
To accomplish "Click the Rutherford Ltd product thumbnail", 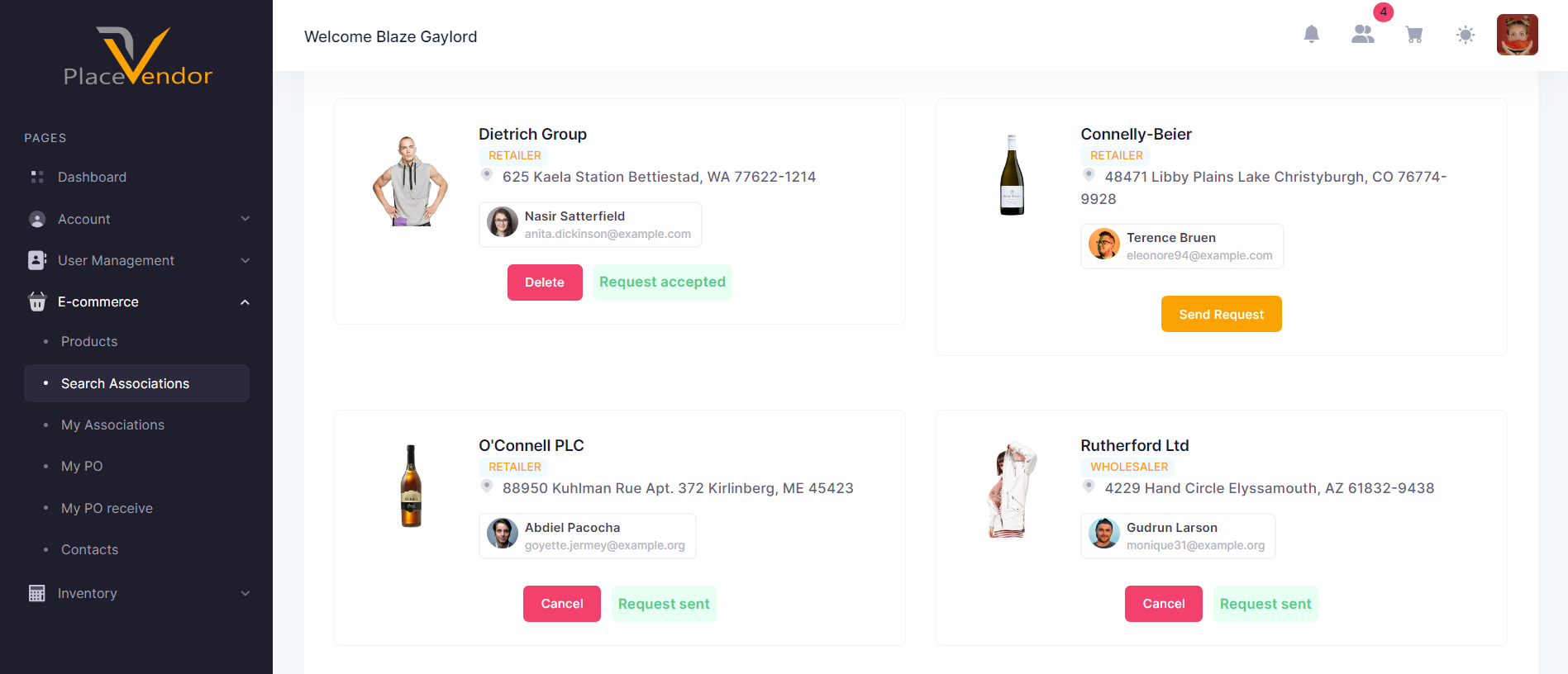I will click(x=1012, y=490).
